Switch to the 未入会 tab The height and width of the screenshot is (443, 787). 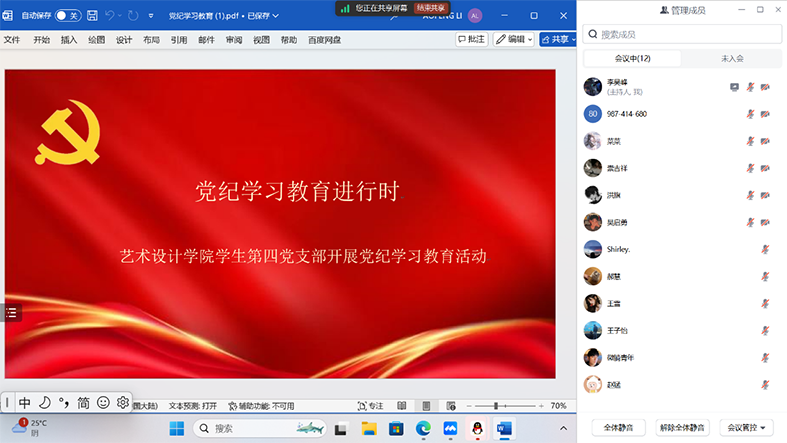point(732,58)
